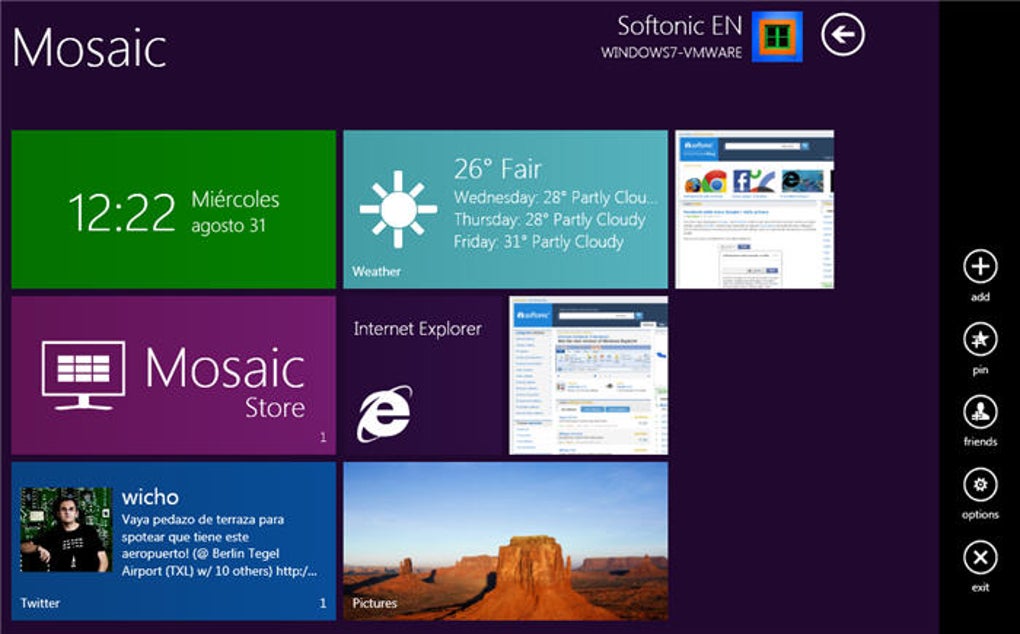
Task: Open the Mosaic Store tile
Action: point(174,375)
